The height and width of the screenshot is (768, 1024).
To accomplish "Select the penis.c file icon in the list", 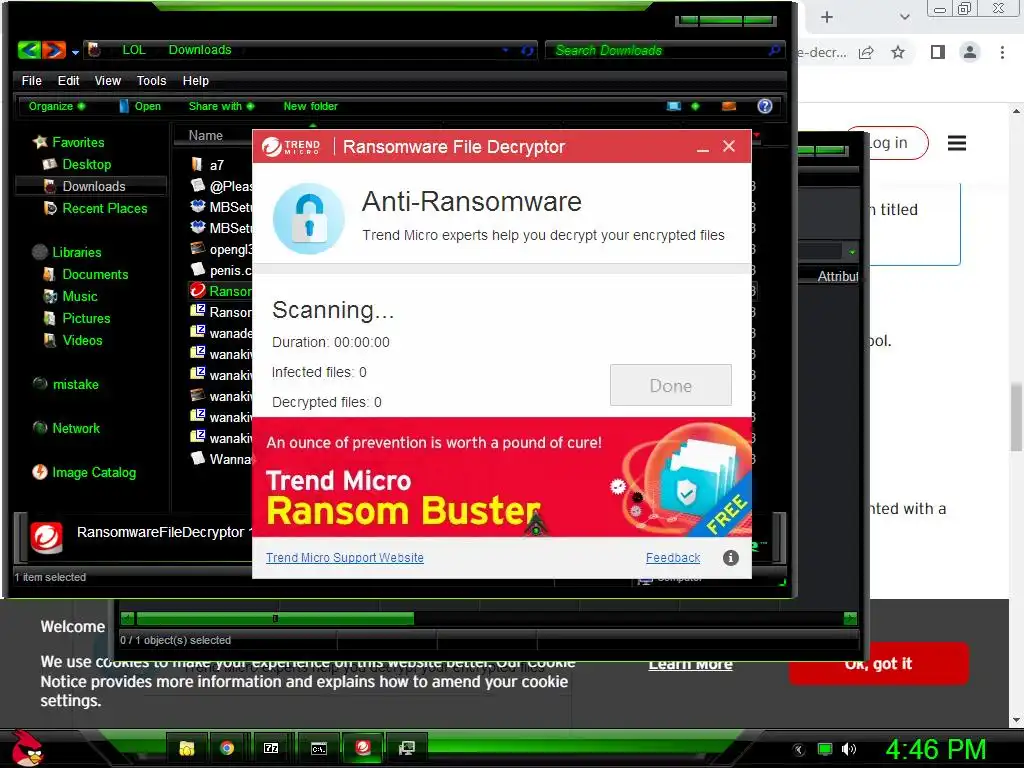I will [197, 270].
